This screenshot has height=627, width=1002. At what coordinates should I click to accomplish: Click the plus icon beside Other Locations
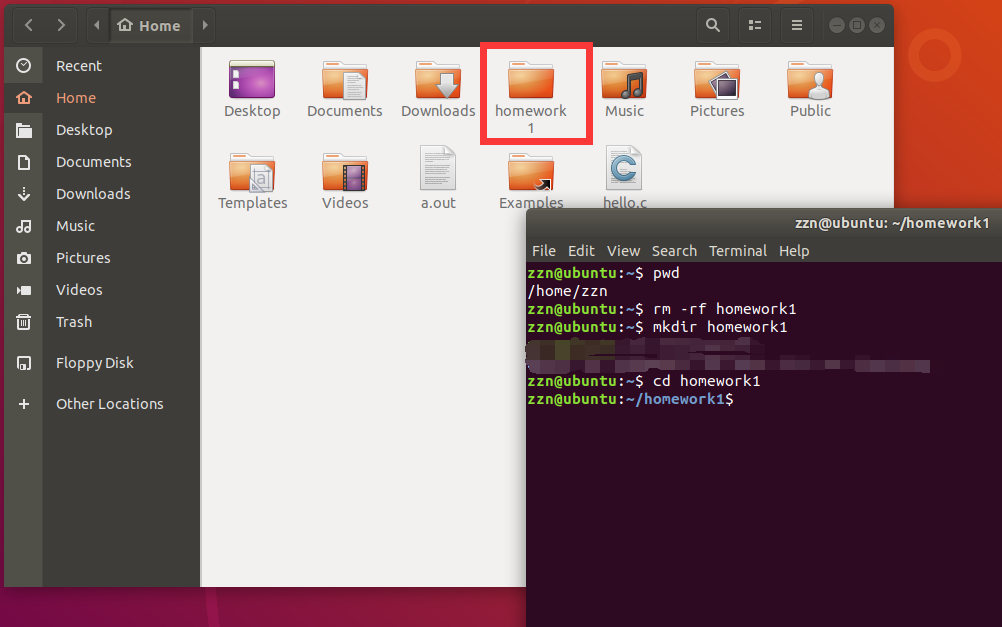(24, 404)
